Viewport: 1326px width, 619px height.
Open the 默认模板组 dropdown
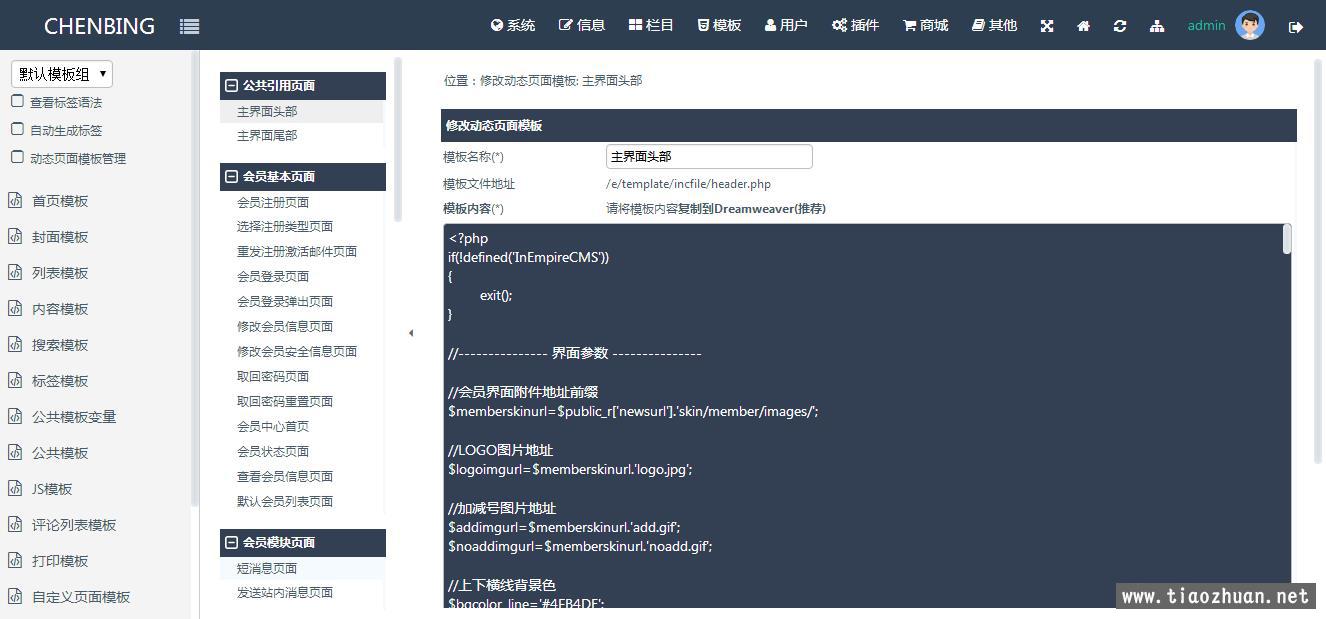point(62,74)
